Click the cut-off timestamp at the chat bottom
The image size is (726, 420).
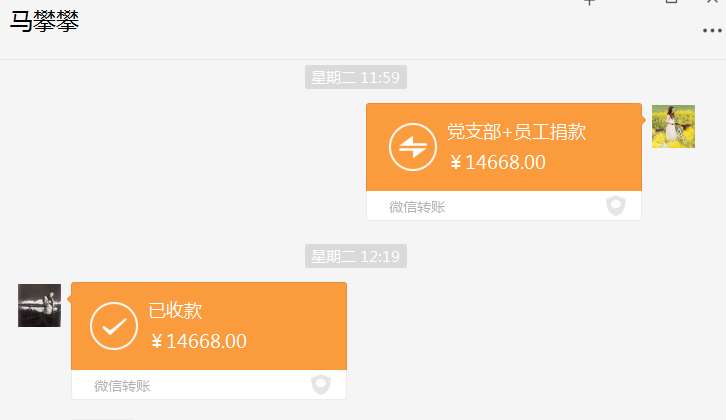coord(103,417)
